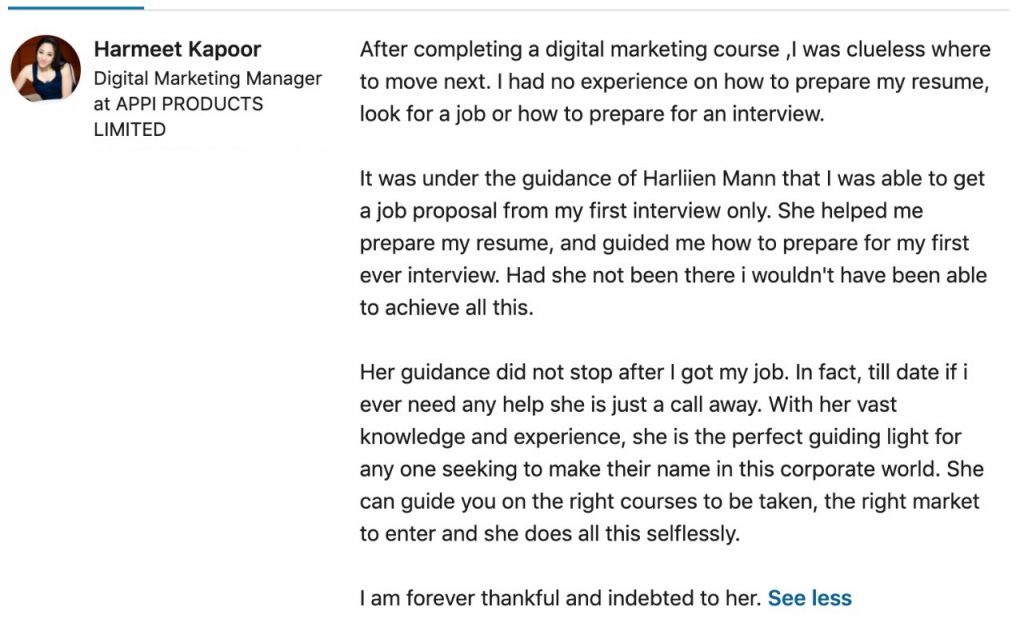Click the word LIMITED below company name
The height and width of the screenshot is (623, 1024).
click(129, 129)
